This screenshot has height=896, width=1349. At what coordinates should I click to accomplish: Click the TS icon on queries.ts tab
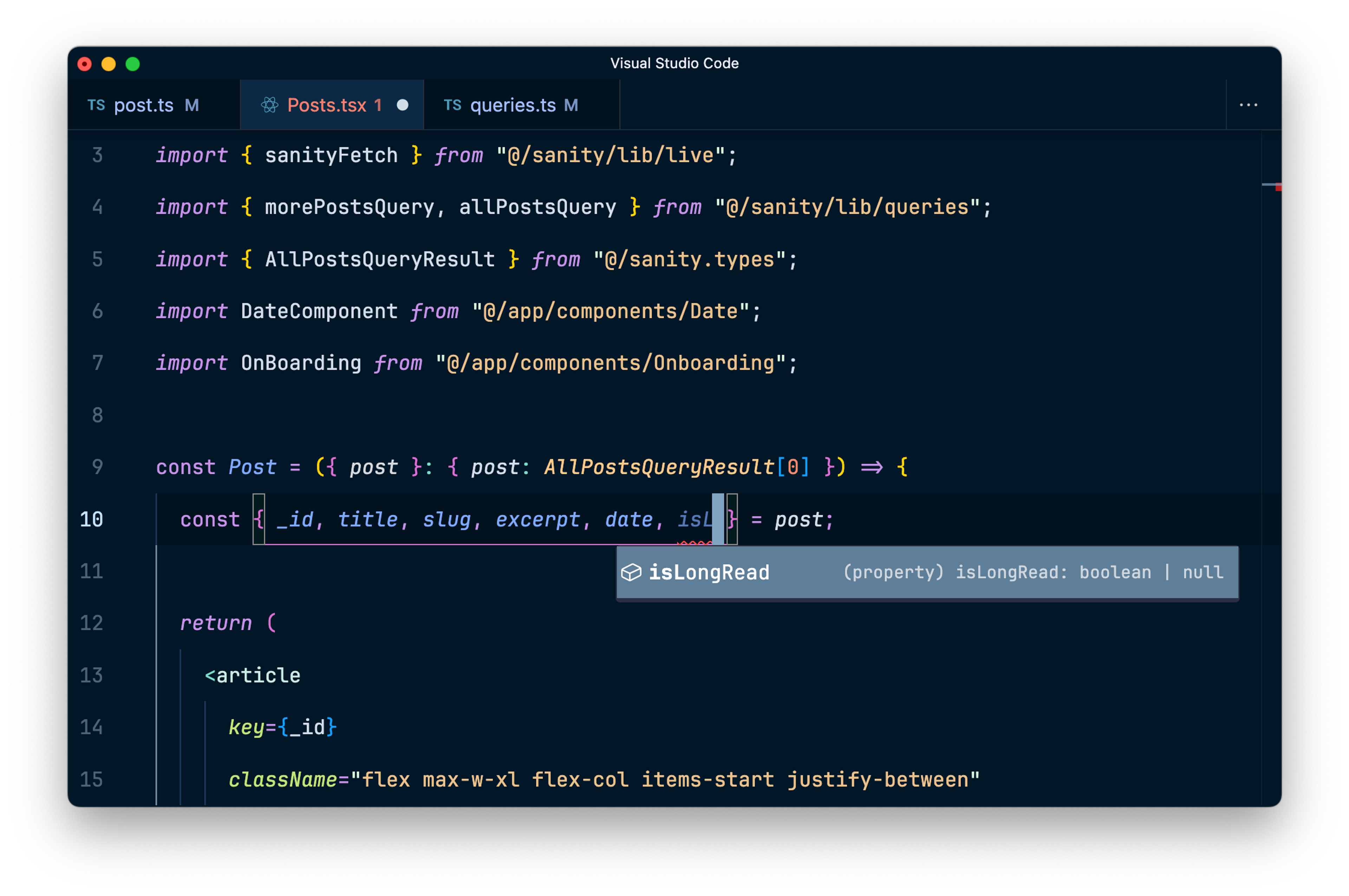452,105
